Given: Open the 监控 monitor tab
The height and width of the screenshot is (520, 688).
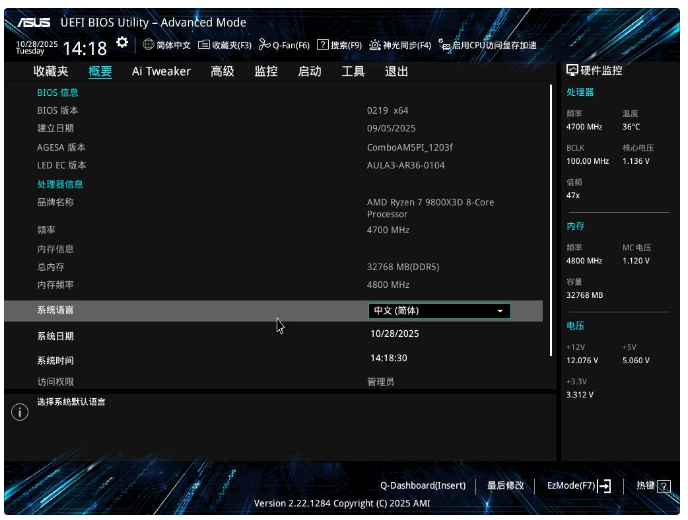Looking at the screenshot, I should tap(266, 71).
